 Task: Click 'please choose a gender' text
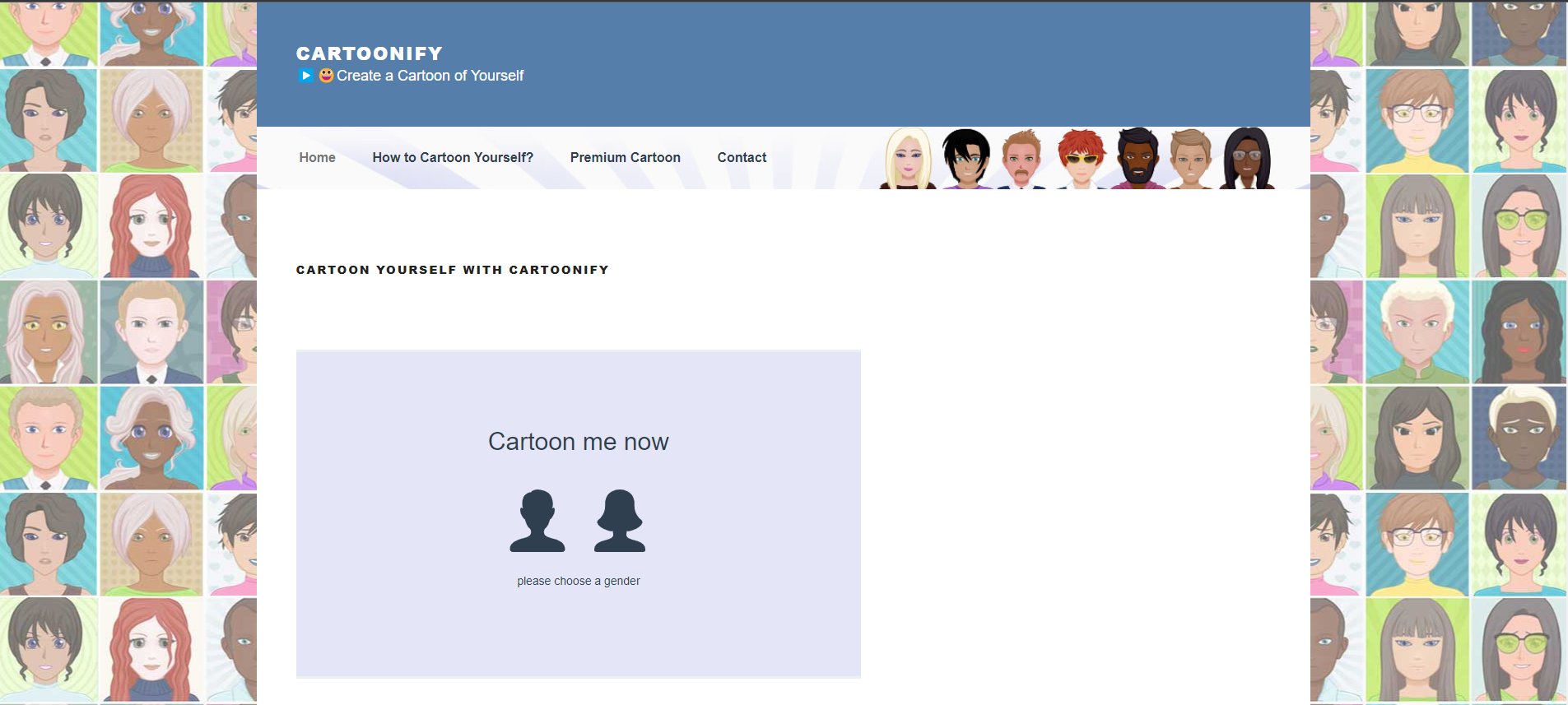(579, 581)
